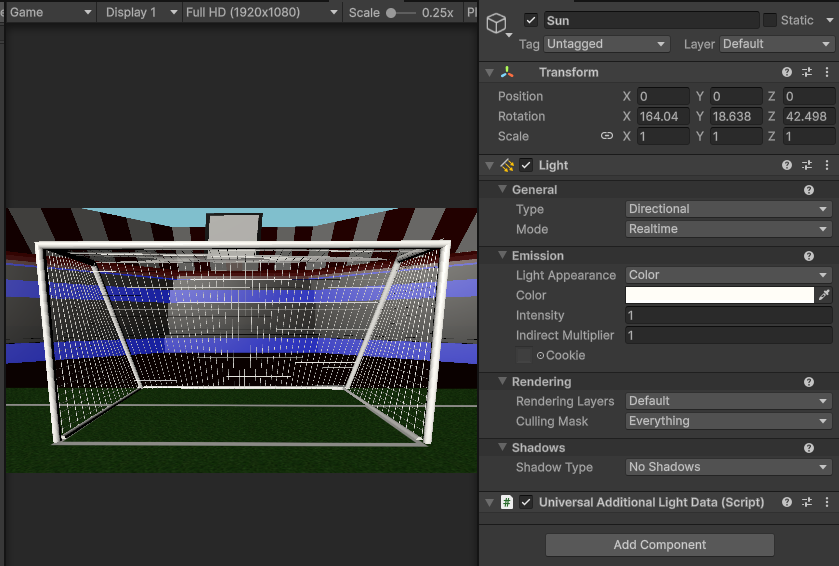Click the object name field Sun
The height and width of the screenshot is (566, 839).
651,20
